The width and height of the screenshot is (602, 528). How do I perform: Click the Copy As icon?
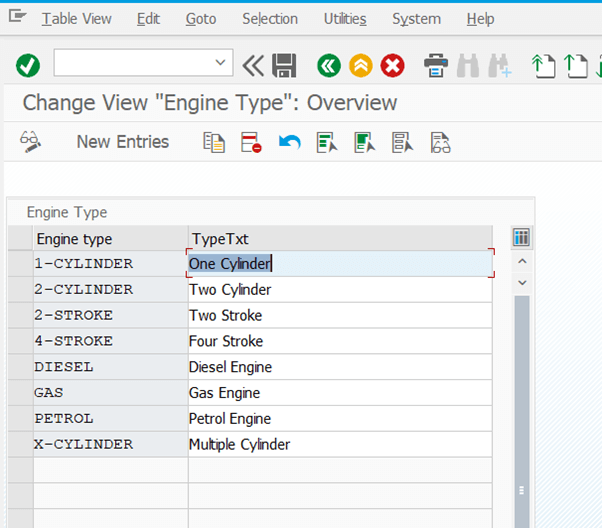[214, 142]
